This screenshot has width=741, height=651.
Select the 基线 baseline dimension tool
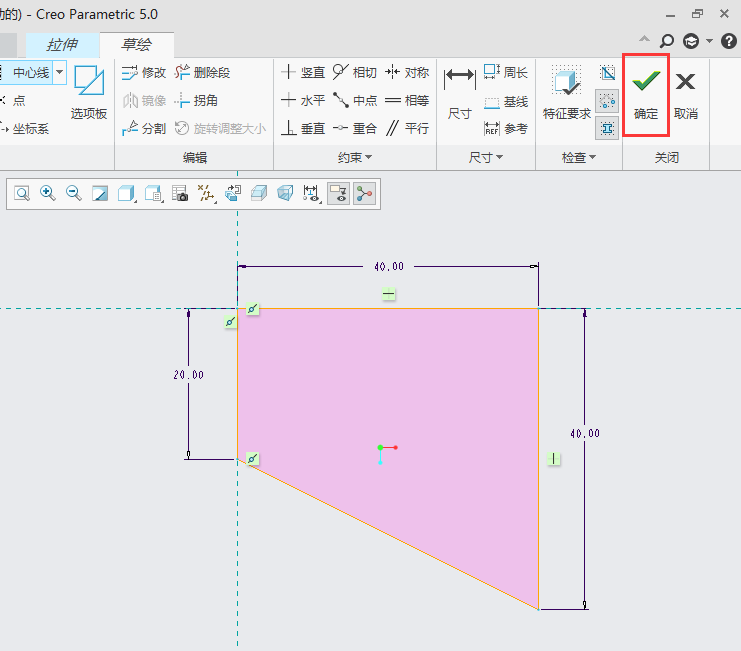pos(506,102)
